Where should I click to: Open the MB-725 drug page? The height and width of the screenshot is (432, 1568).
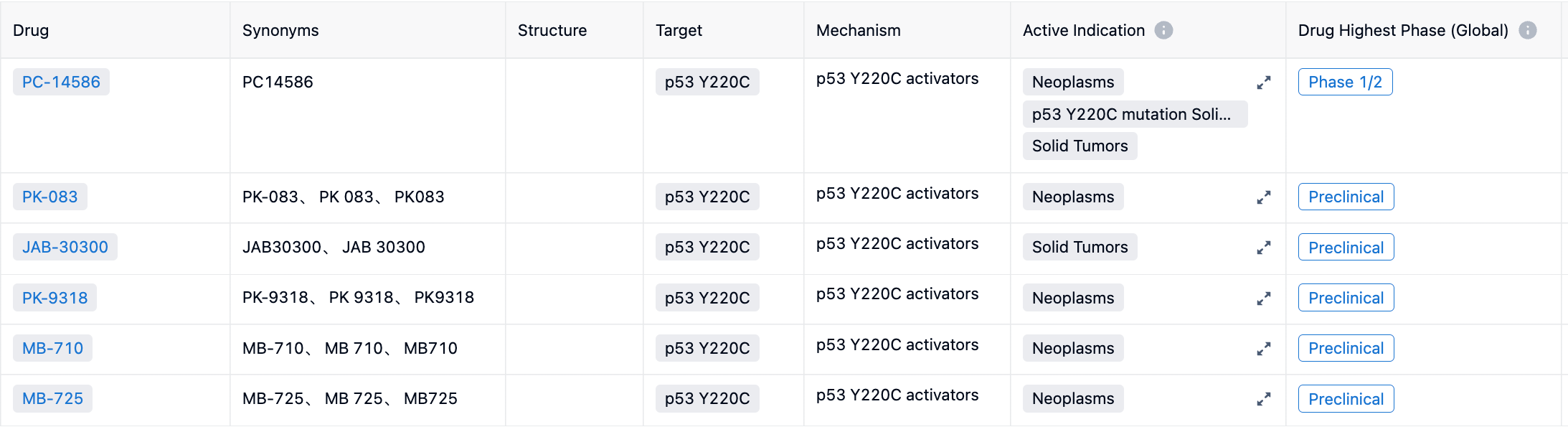52,398
